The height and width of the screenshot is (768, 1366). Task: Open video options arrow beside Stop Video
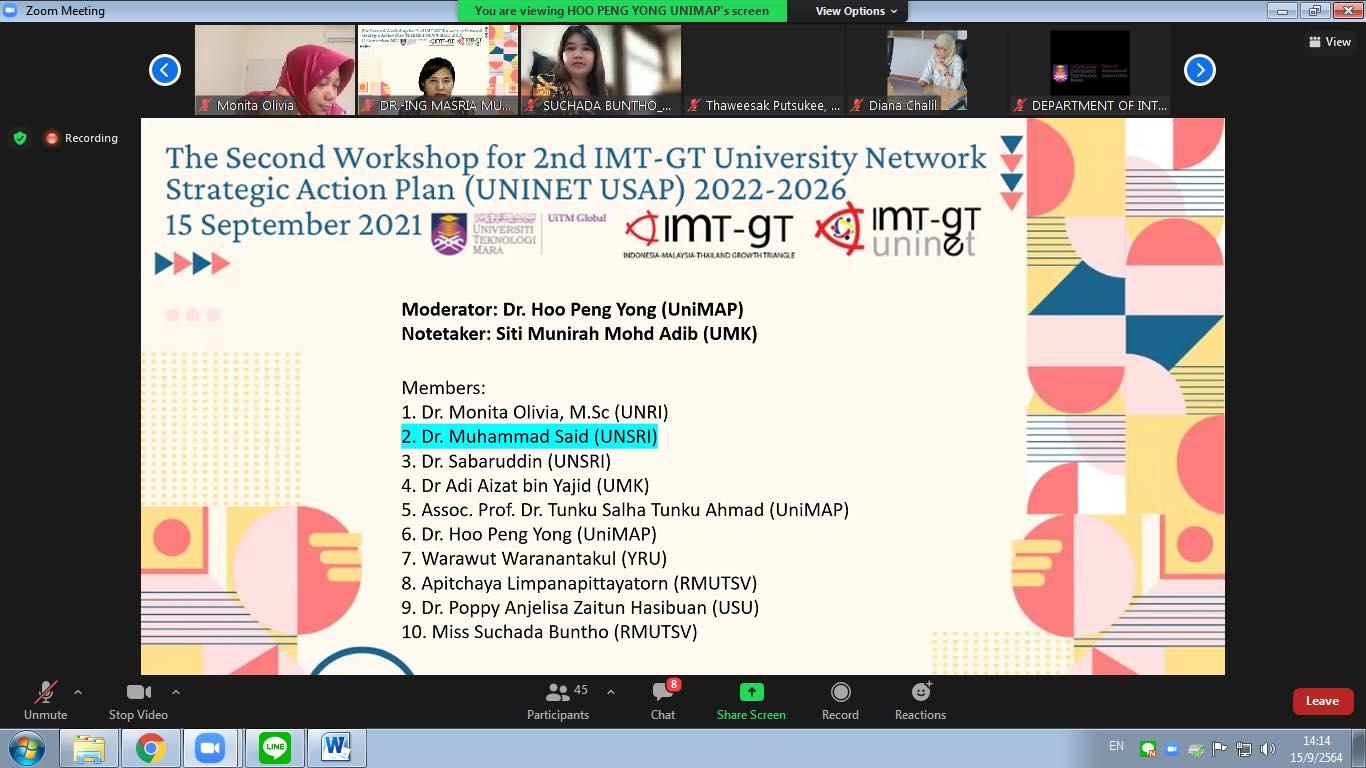coord(176,692)
